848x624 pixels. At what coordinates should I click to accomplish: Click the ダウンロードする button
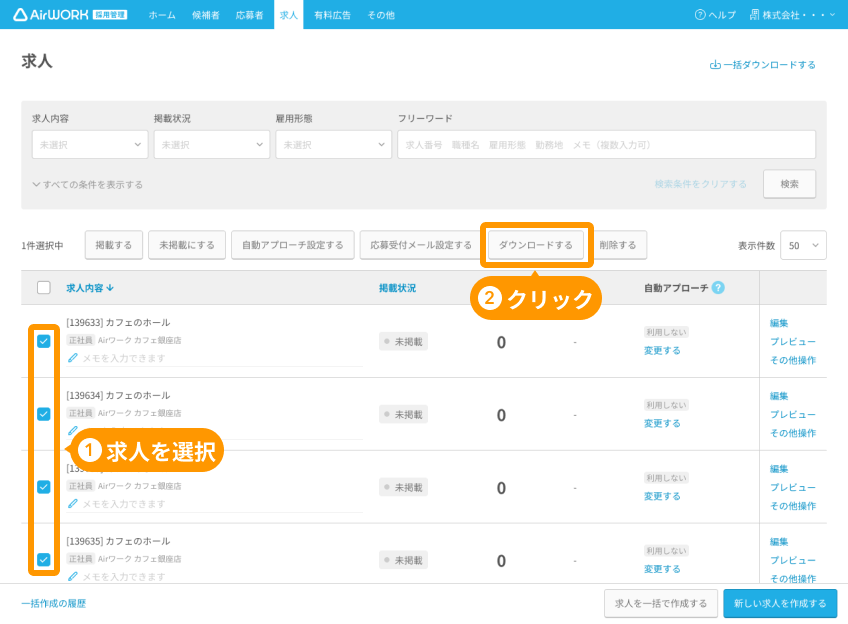pos(536,245)
